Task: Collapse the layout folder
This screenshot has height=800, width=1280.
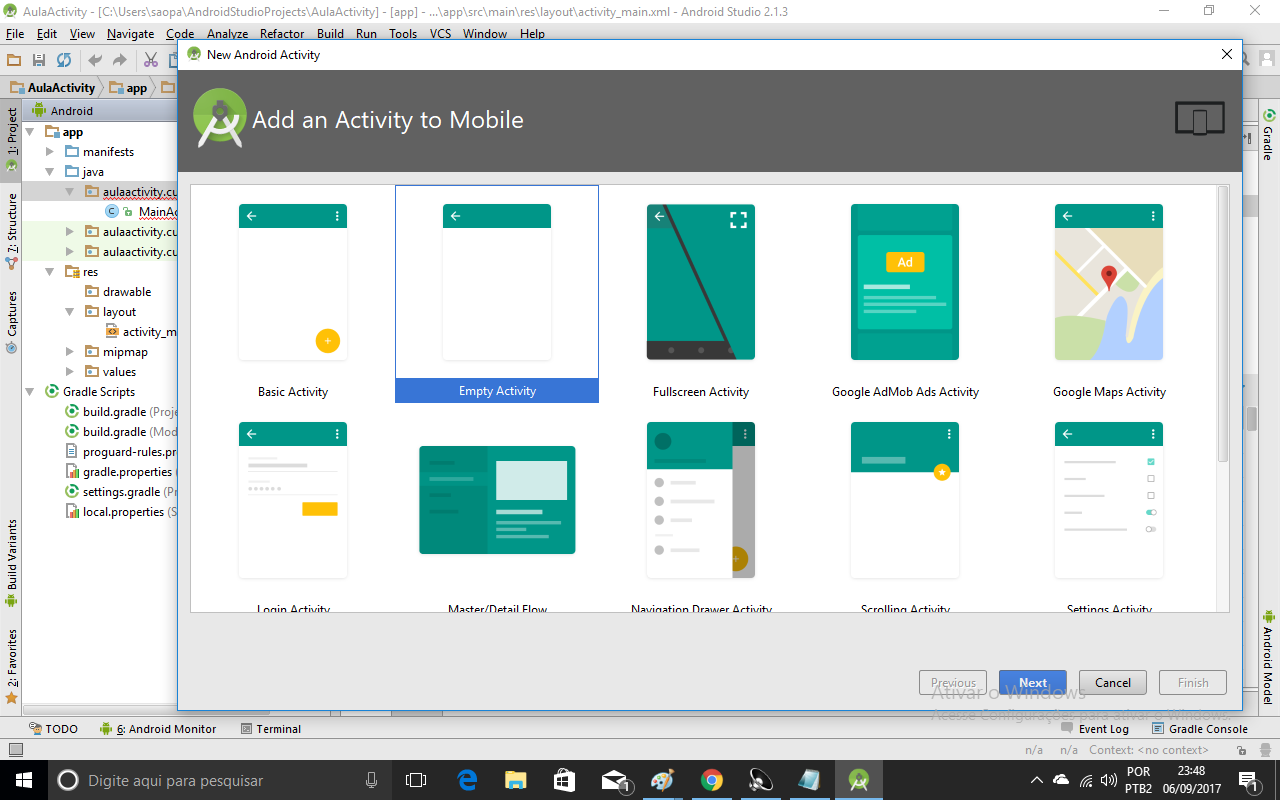Action: (70, 312)
